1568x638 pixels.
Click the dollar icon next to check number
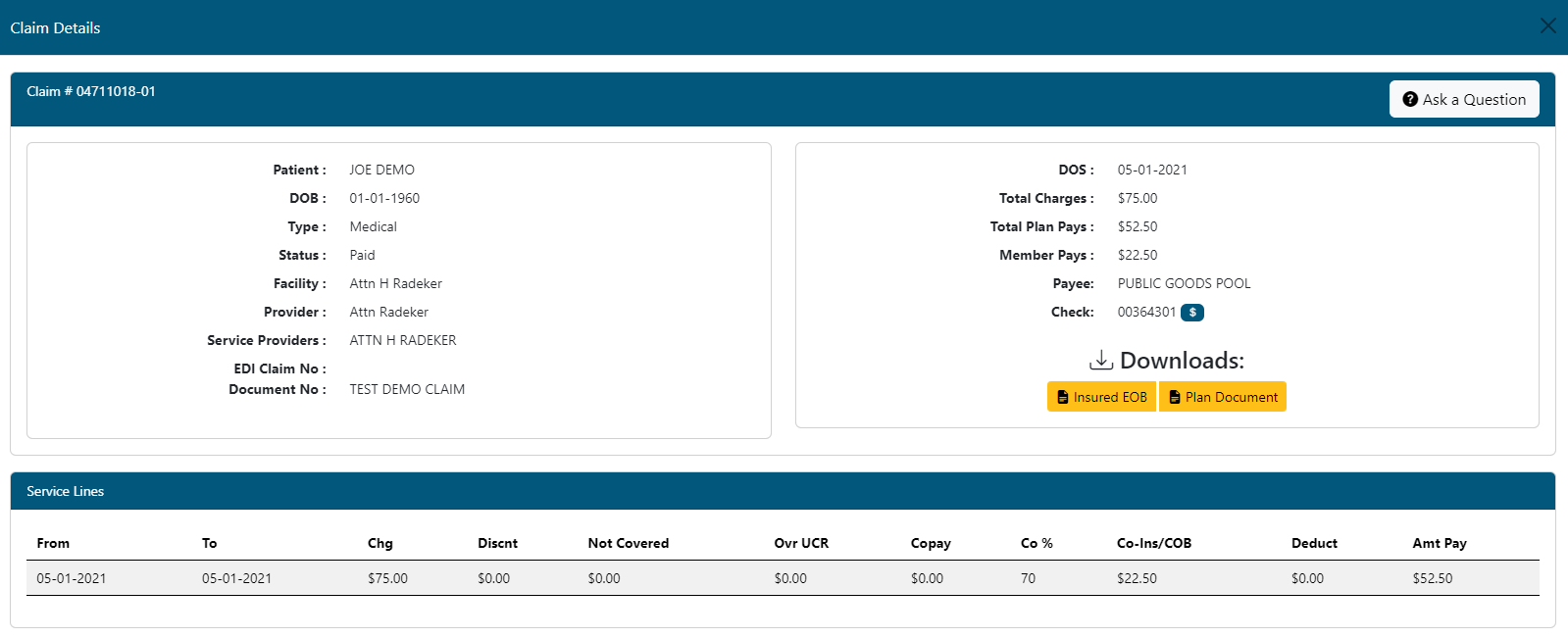tap(1191, 313)
